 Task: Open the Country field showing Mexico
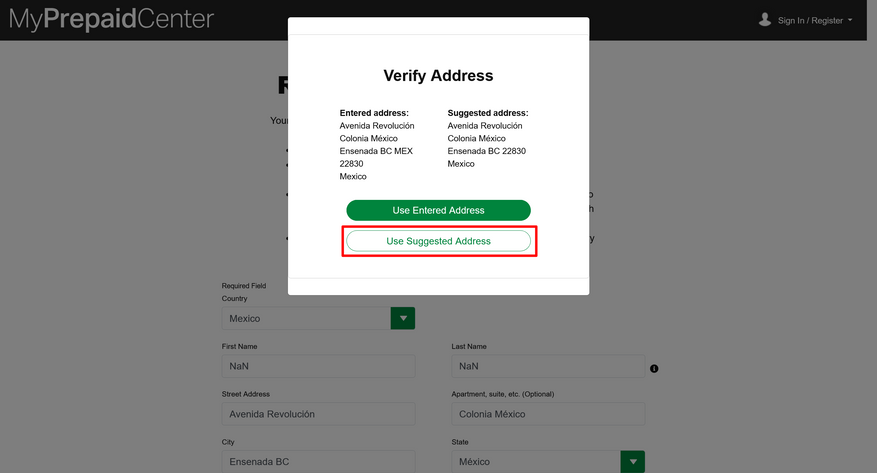306,318
